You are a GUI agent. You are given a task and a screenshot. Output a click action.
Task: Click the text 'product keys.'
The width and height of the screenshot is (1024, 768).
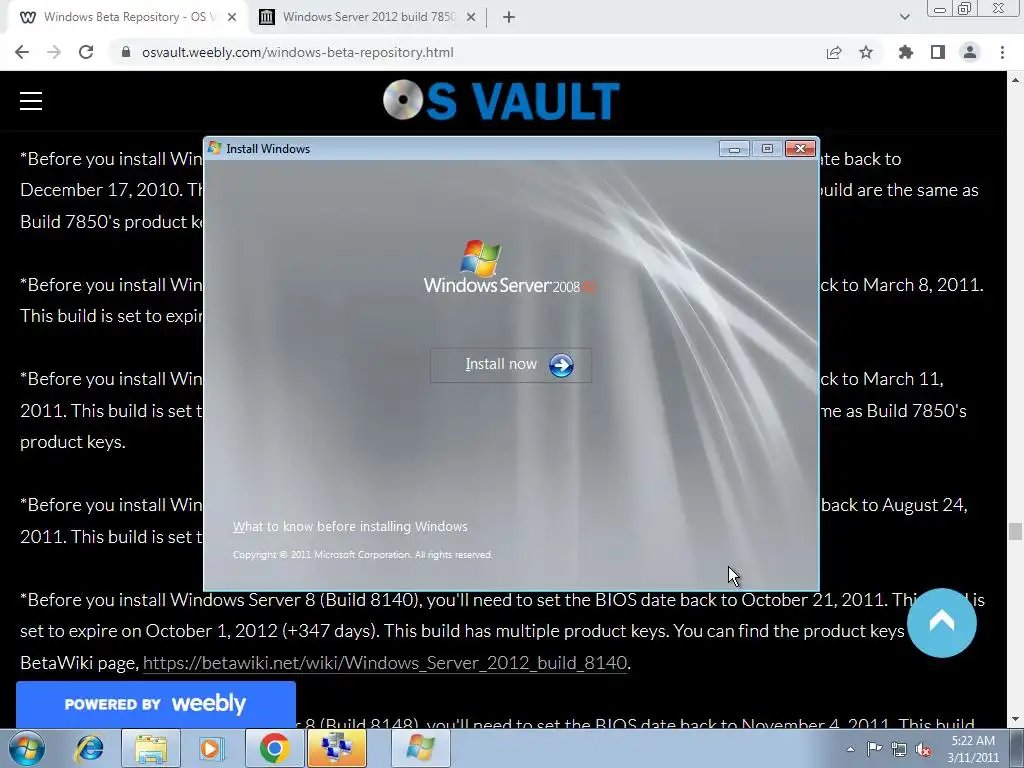coord(72,442)
